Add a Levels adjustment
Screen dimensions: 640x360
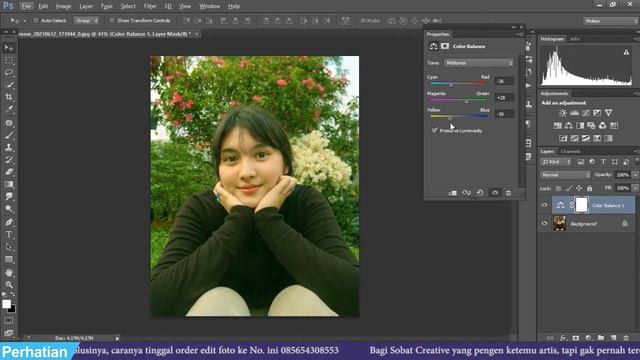tap(574, 113)
